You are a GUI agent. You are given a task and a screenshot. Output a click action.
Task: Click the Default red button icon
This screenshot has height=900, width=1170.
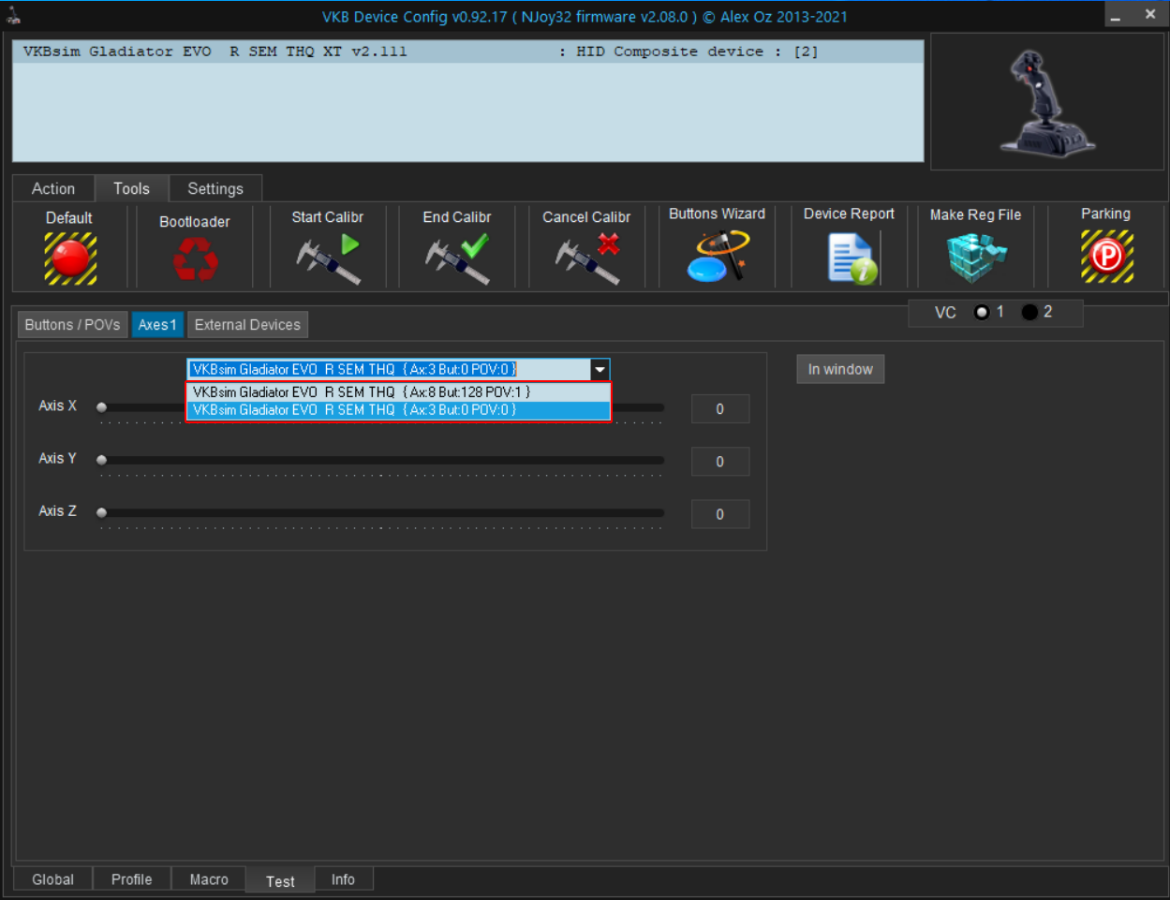70,258
